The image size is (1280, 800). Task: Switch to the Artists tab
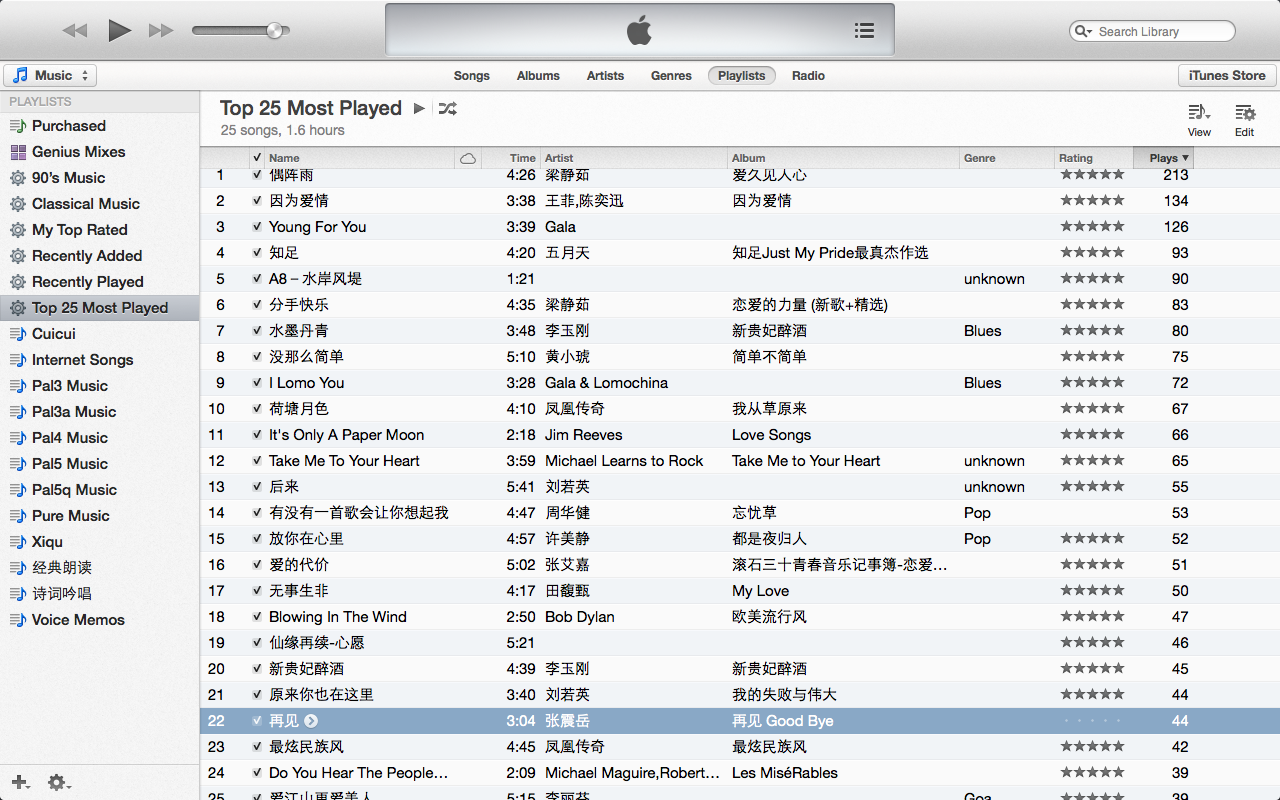605,75
